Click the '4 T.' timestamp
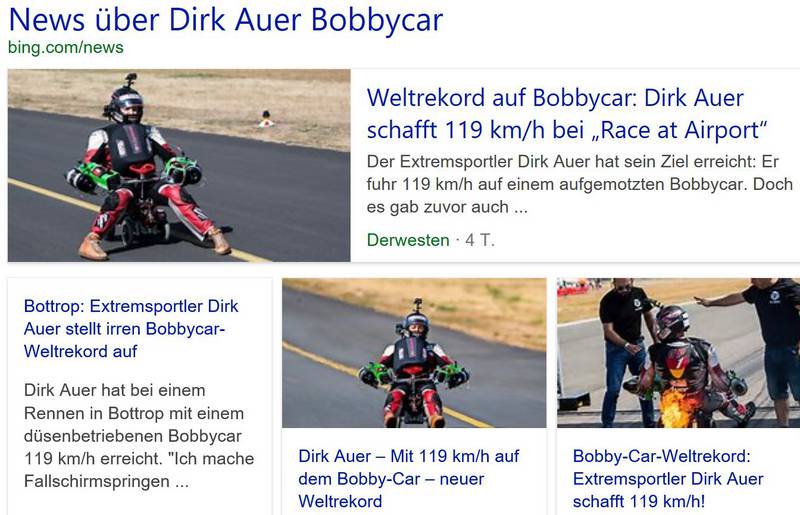Screen dimensions: 800x515 480,240
